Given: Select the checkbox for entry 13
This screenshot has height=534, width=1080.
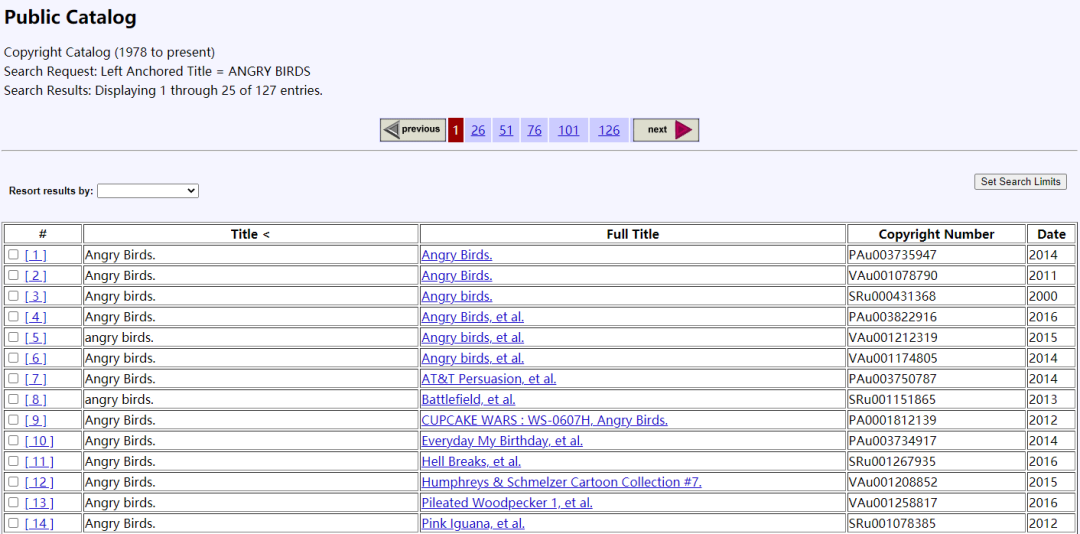Looking at the screenshot, I should [13, 503].
